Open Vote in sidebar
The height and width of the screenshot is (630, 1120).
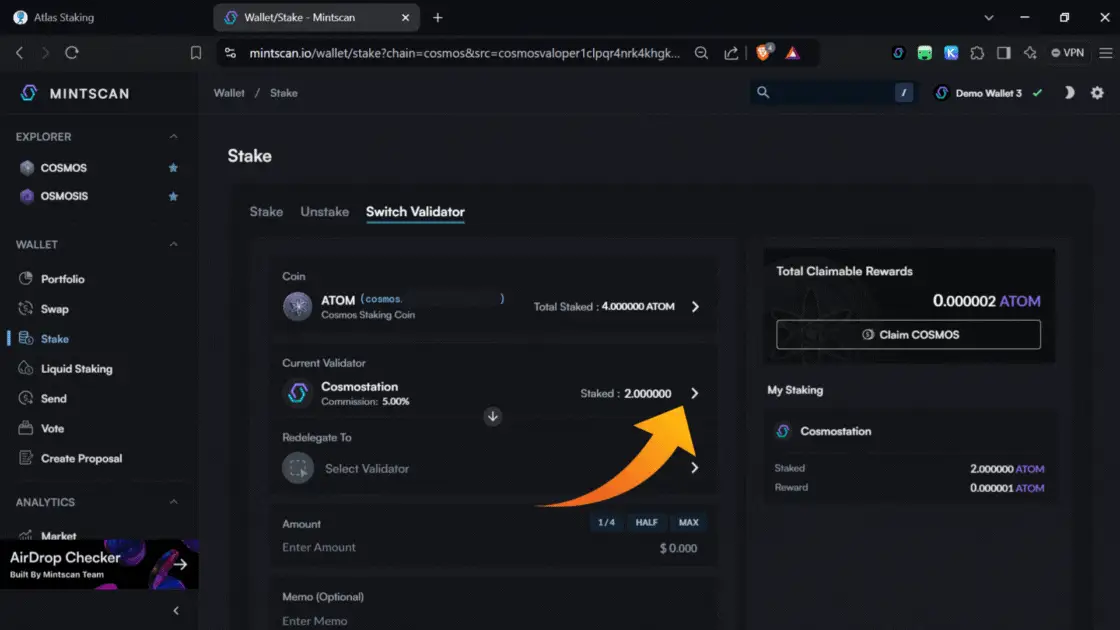coord(52,428)
